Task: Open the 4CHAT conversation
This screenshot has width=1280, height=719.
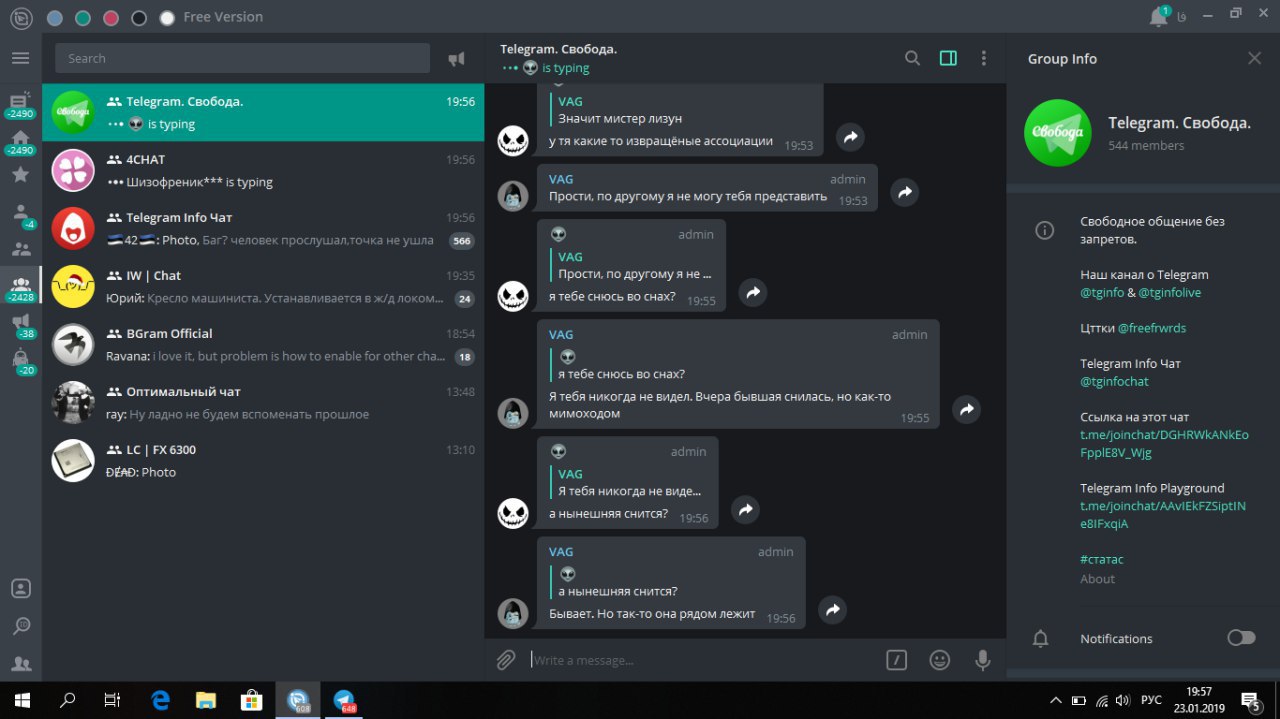Action: 263,170
